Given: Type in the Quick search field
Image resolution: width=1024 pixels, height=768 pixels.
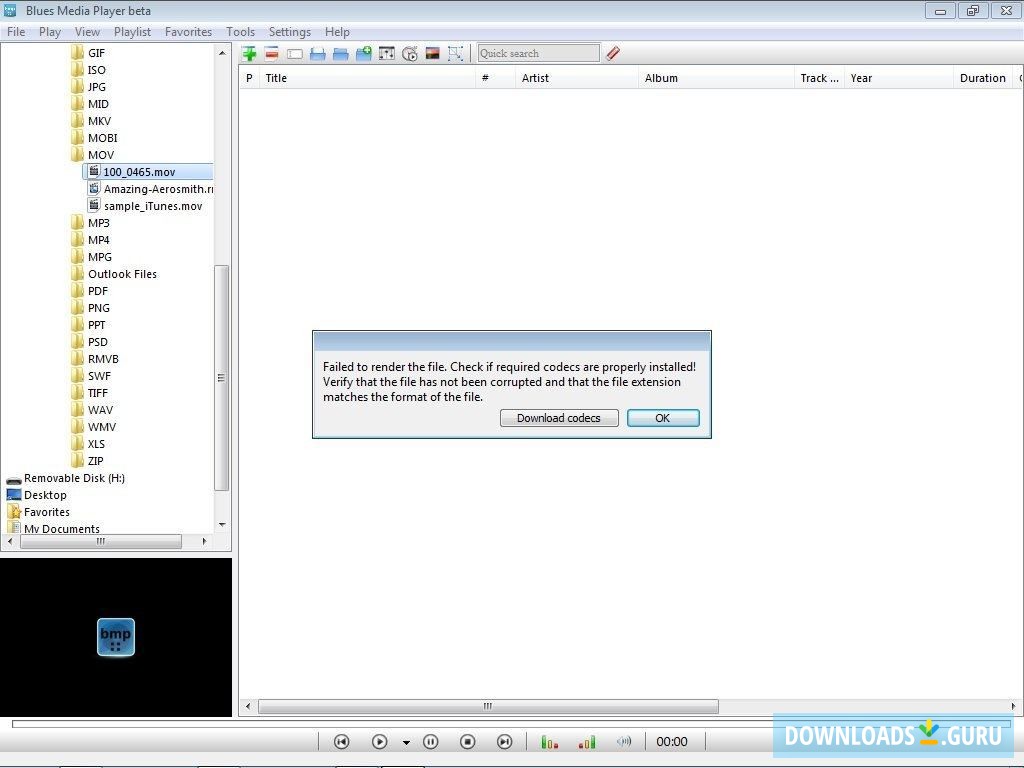Looking at the screenshot, I should point(537,52).
